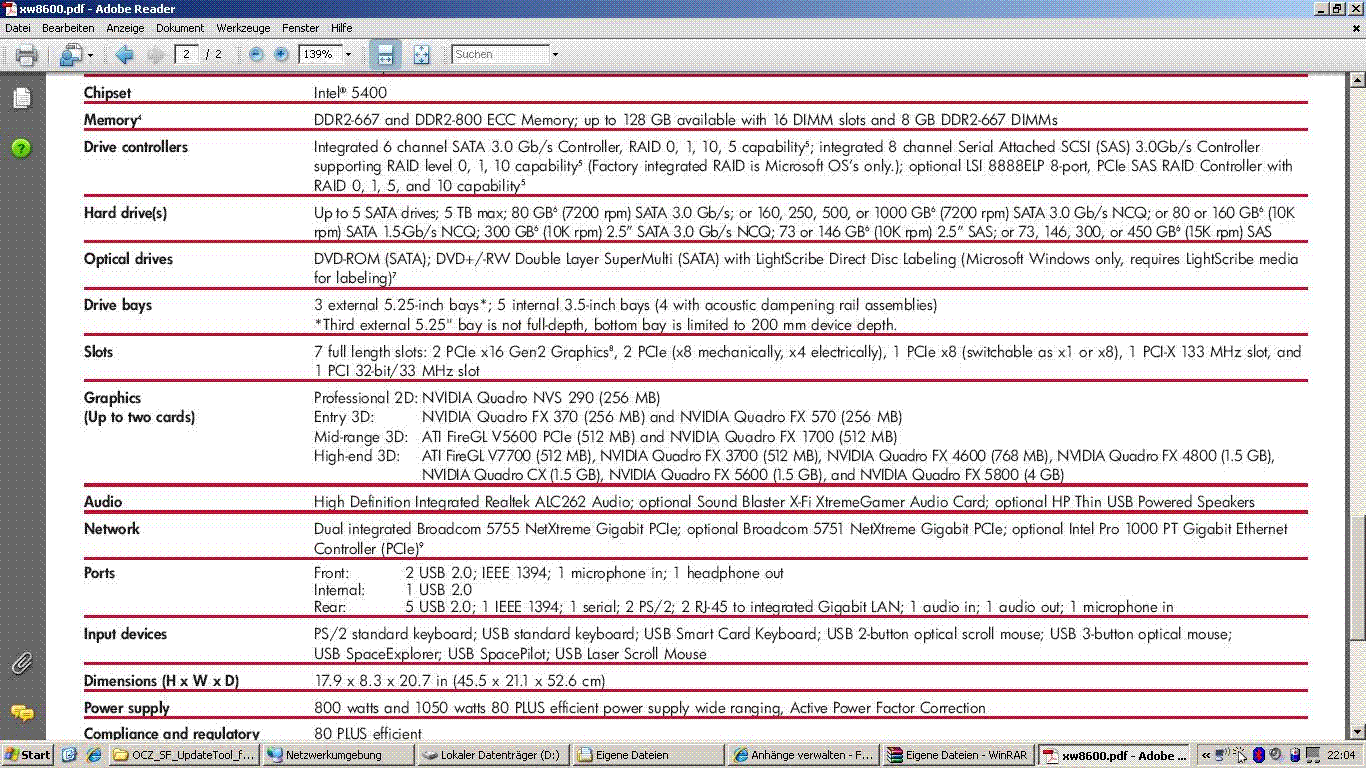Image resolution: width=1366 pixels, height=768 pixels.
Task: Open the Dokument menu
Action: pyautogui.click(x=180, y=28)
